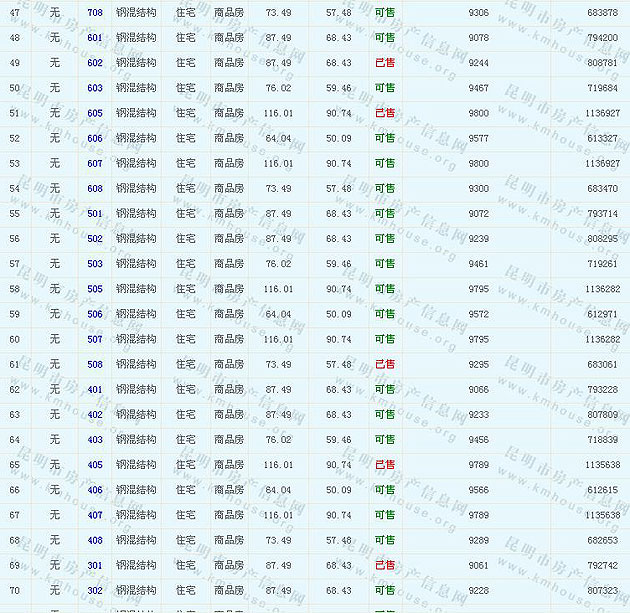The height and width of the screenshot is (613, 630).
Task: Select room 401 link
Action: [95, 390]
